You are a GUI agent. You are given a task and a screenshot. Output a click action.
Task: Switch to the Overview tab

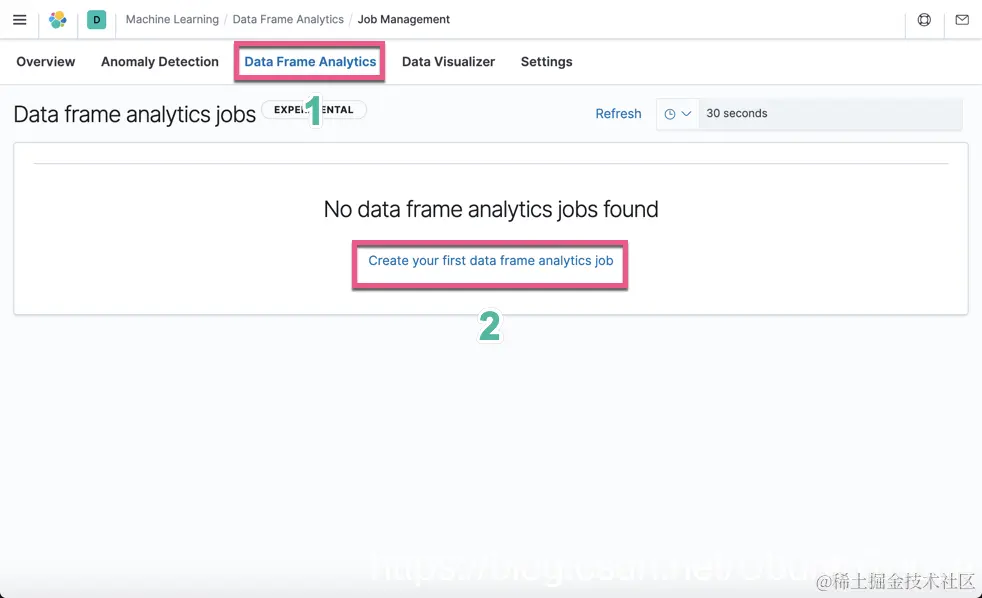point(46,62)
